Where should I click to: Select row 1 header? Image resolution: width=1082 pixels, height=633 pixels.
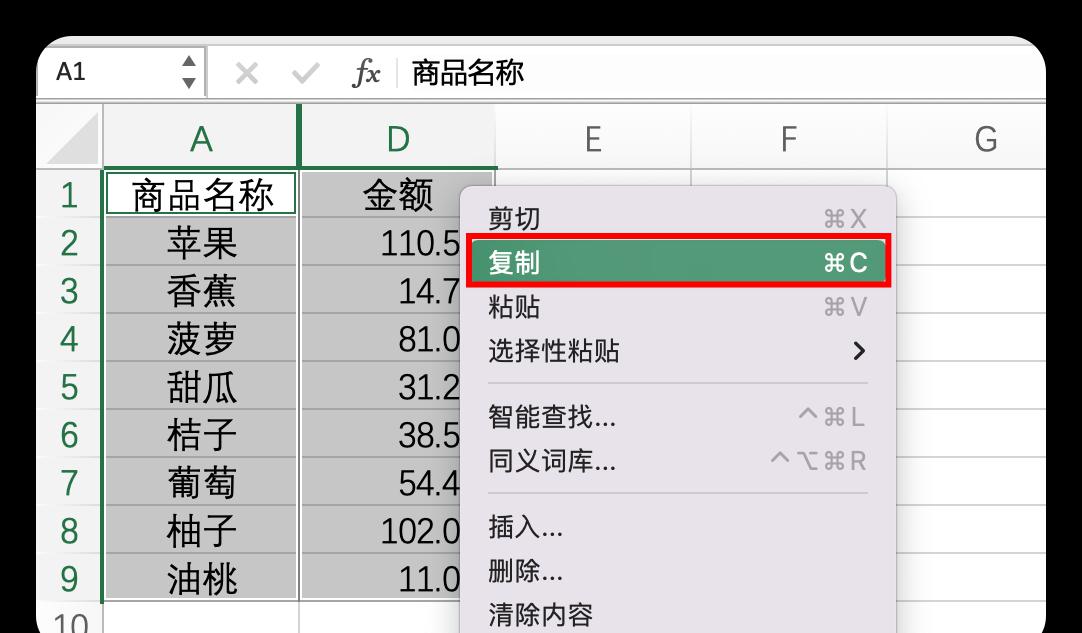(69, 195)
